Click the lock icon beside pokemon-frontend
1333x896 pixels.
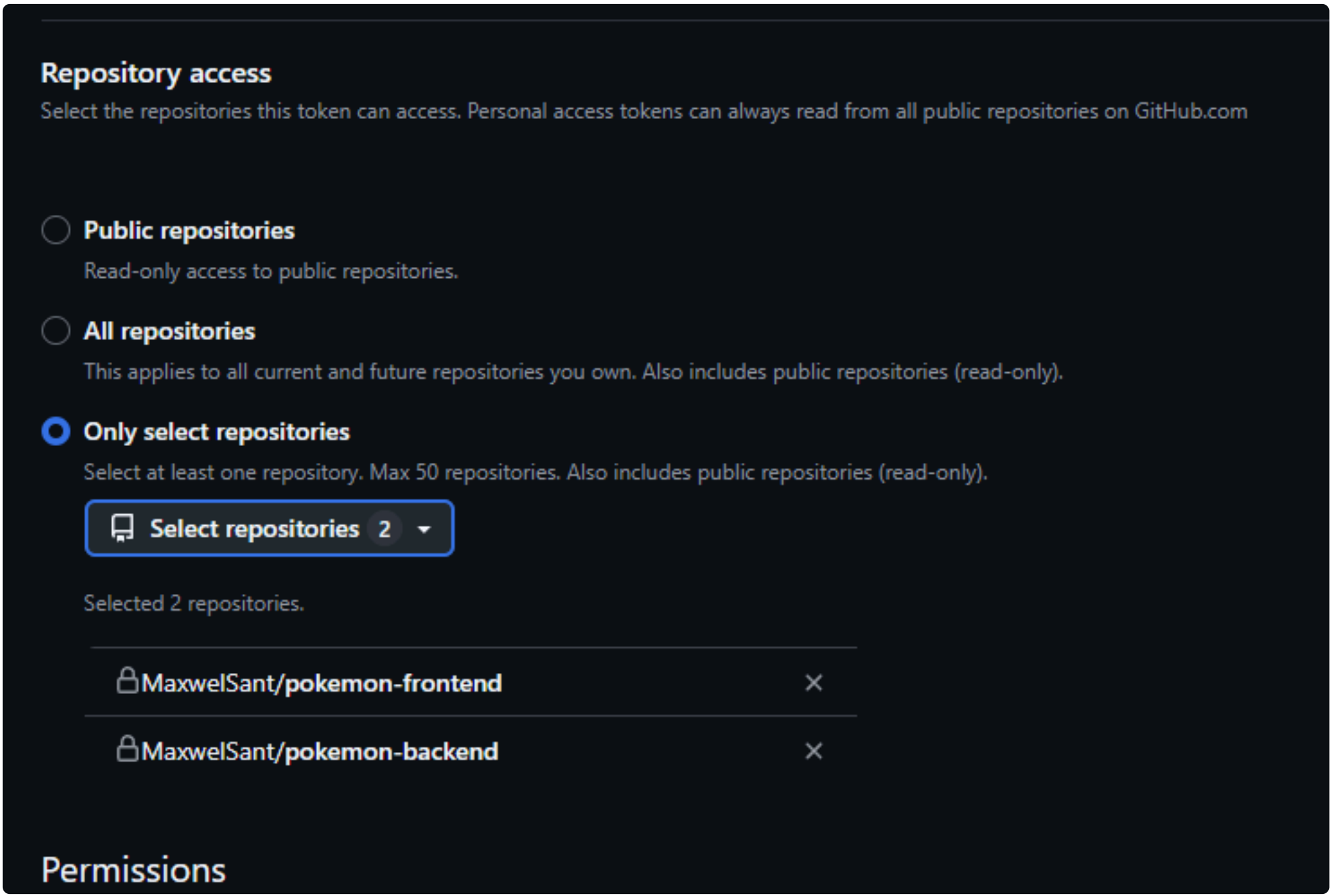[127, 681]
